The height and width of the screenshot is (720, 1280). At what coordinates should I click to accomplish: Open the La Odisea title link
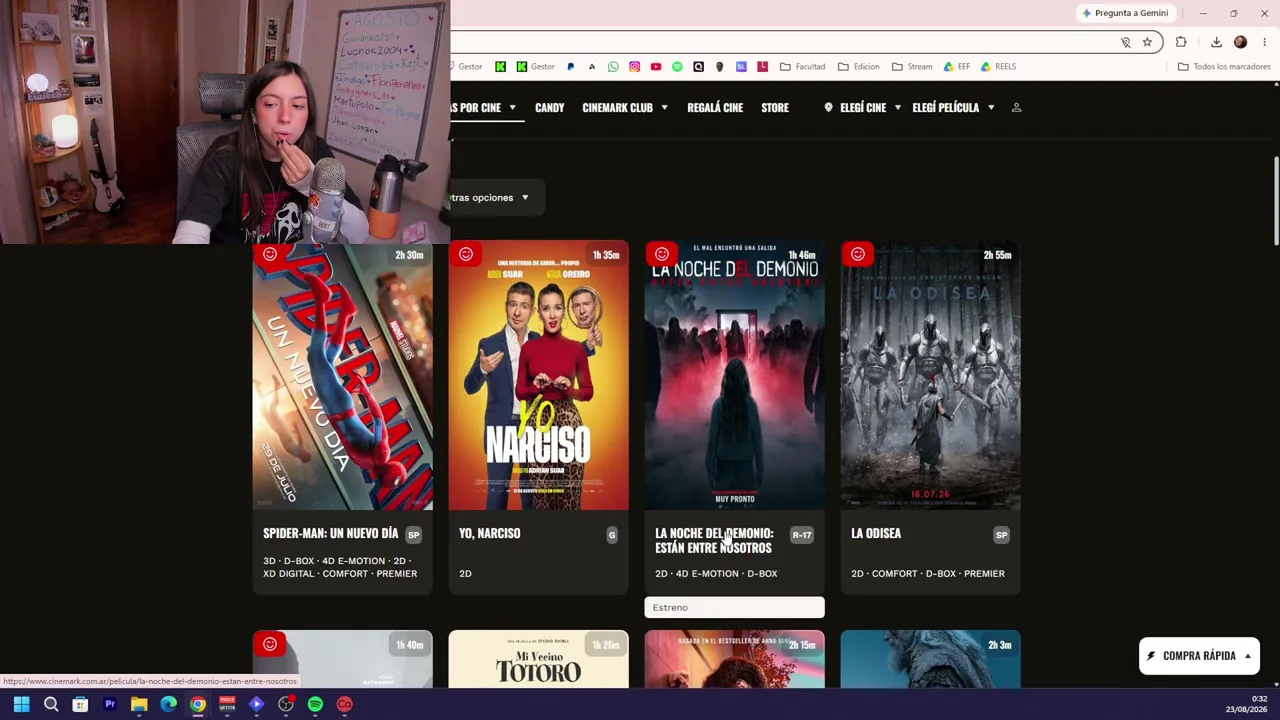click(x=876, y=534)
